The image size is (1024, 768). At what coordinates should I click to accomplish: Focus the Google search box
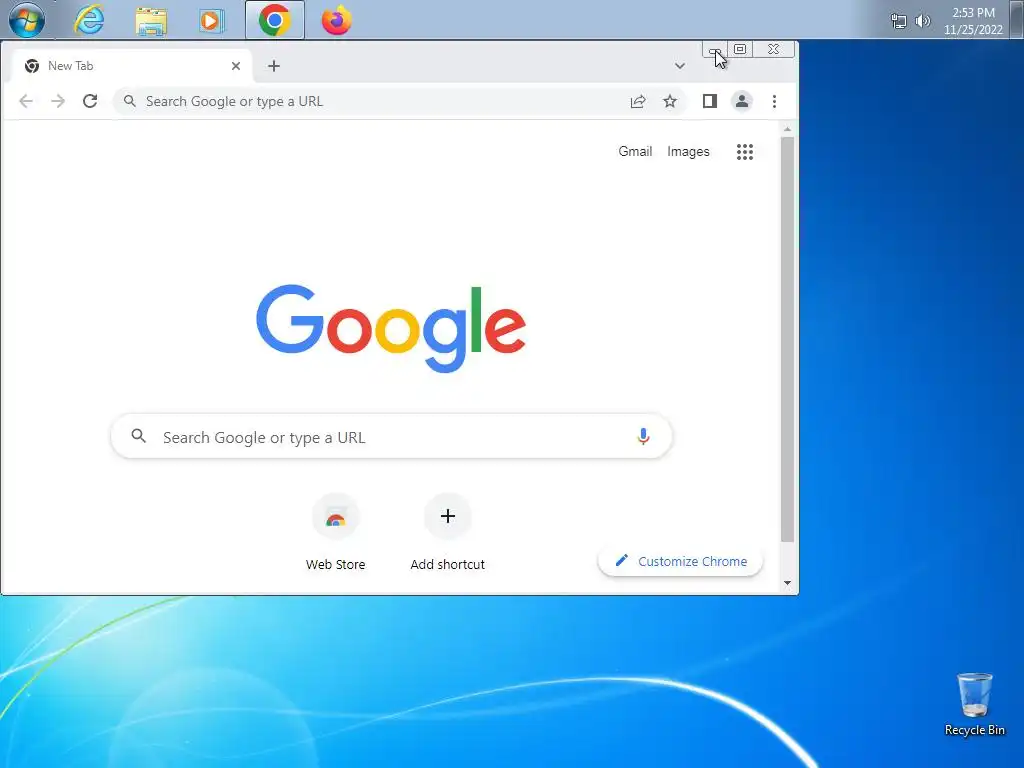(x=391, y=436)
